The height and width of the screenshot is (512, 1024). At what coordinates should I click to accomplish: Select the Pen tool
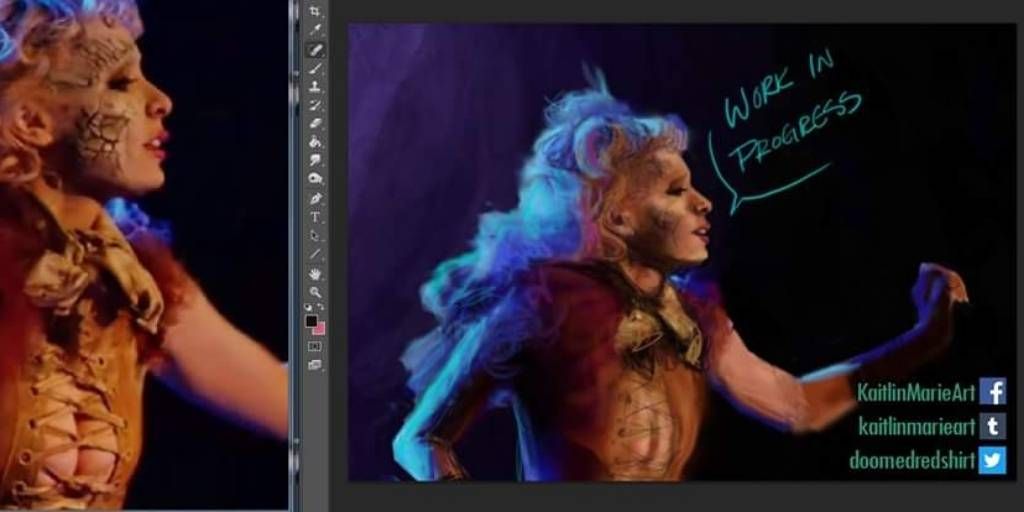pos(315,198)
